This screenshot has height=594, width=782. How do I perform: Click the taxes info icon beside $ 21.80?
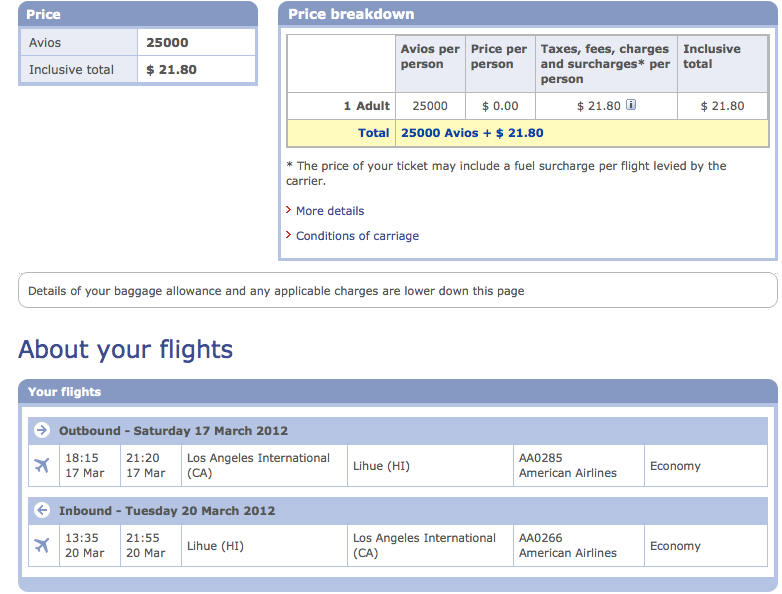click(x=631, y=105)
